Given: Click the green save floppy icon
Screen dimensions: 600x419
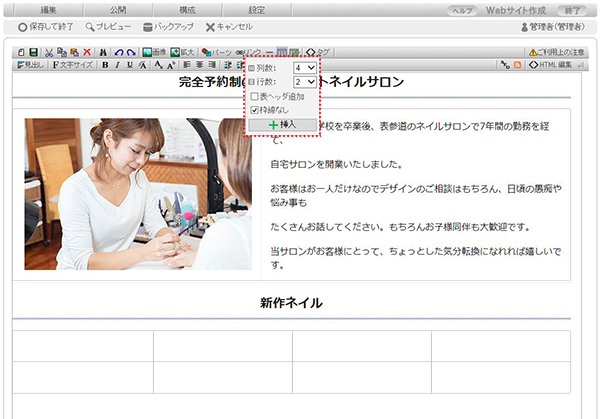Looking at the screenshot, I should 33,52.
